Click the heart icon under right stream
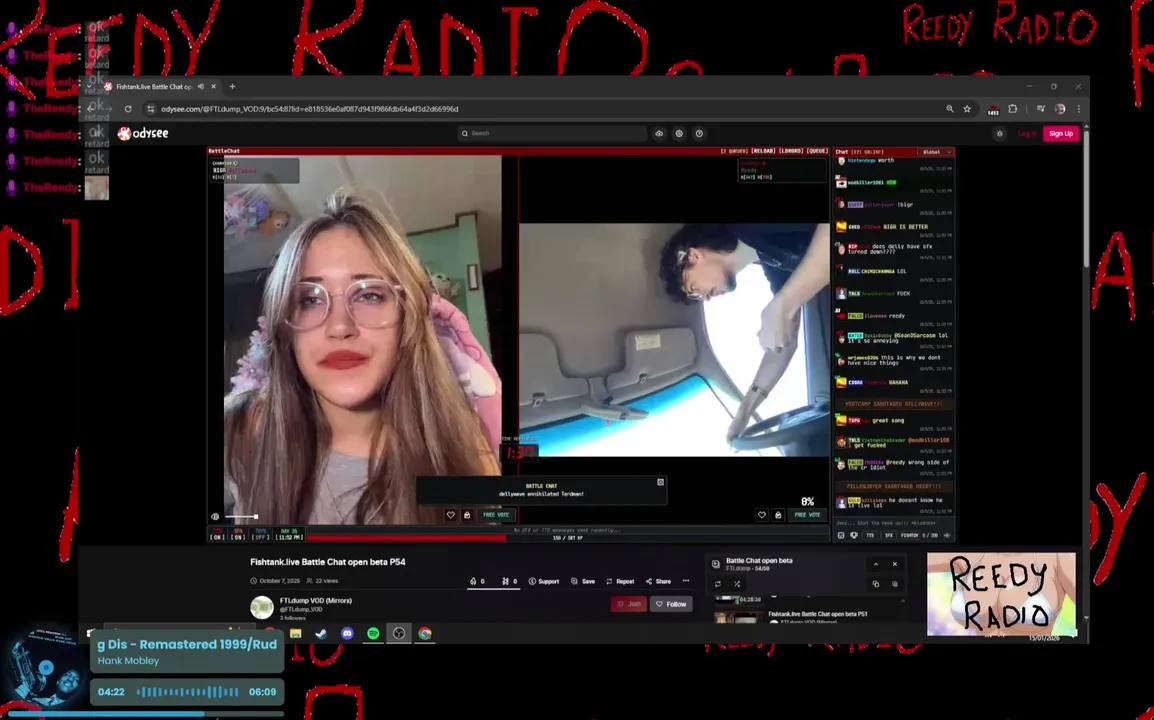This screenshot has height=720, width=1154. 762,515
